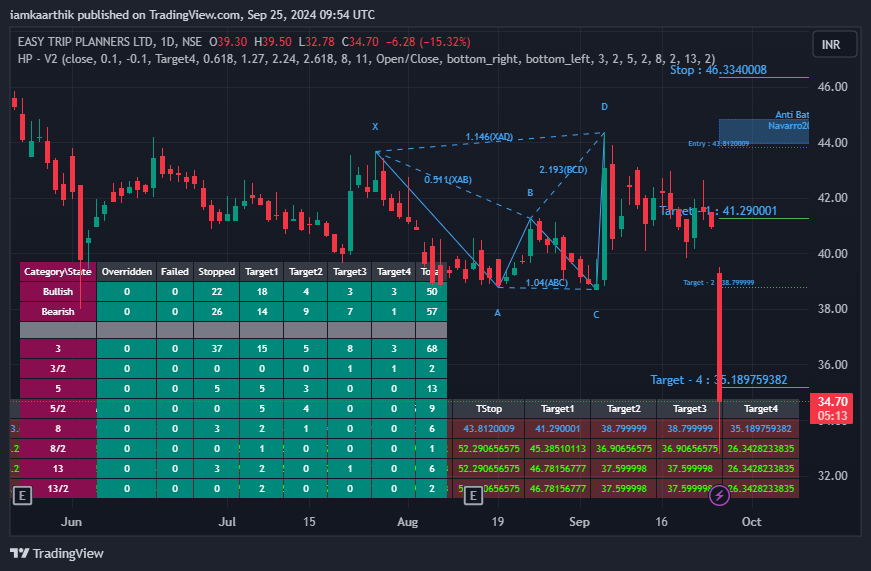Click the 46.00 price axis label

coord(833,87)
